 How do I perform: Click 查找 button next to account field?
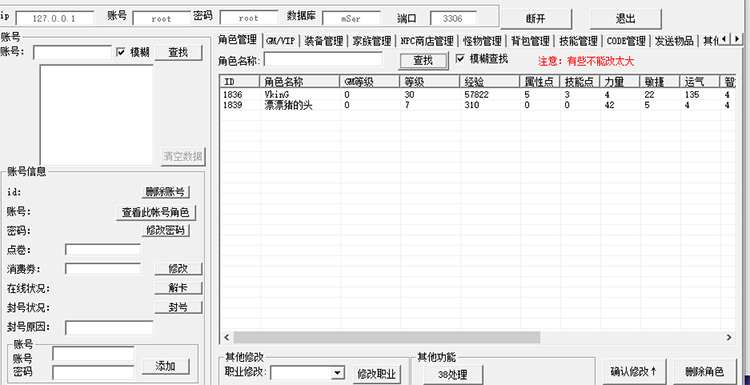(178, 52)
